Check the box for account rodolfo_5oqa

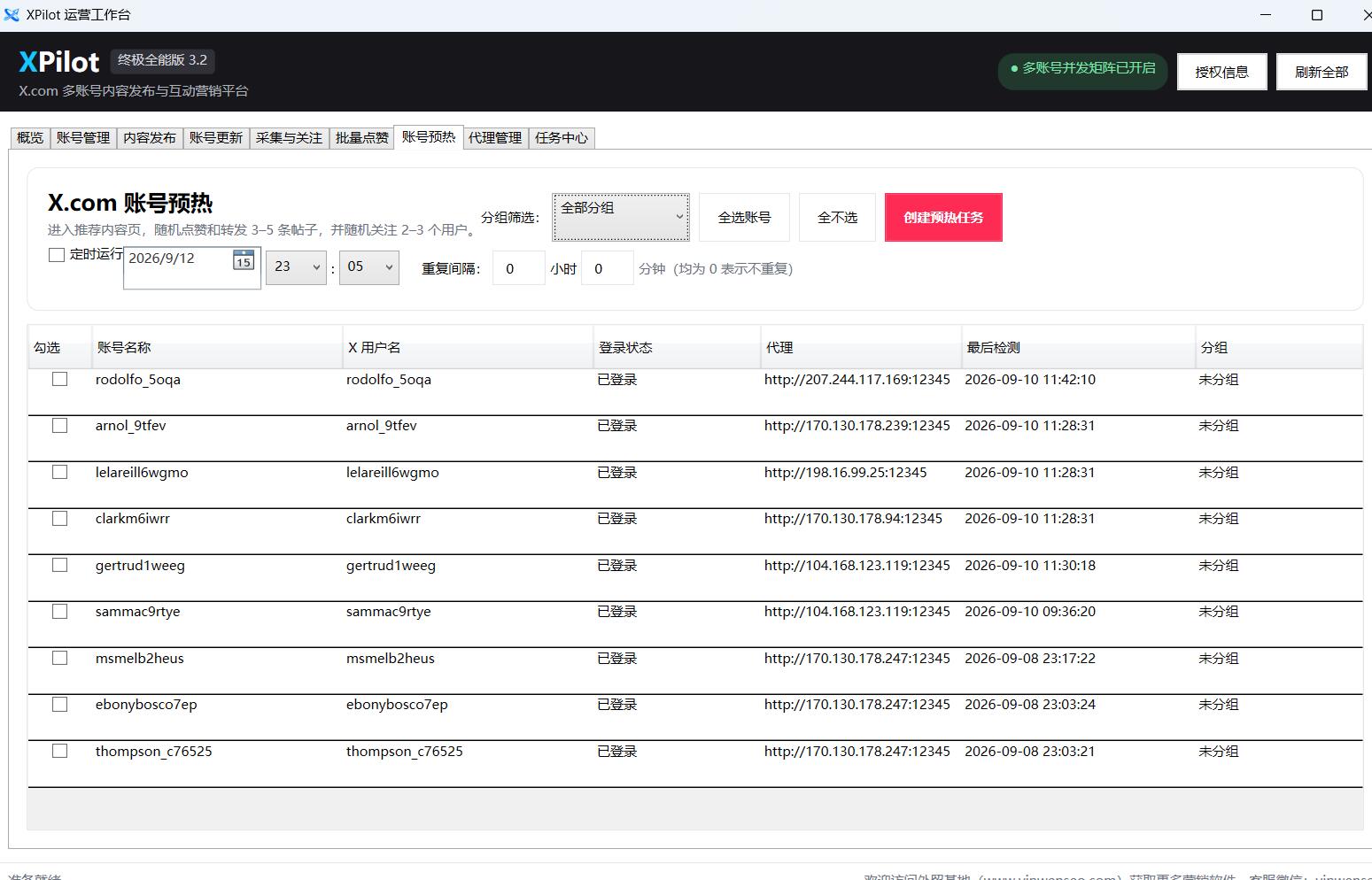[x=60, y=379]
